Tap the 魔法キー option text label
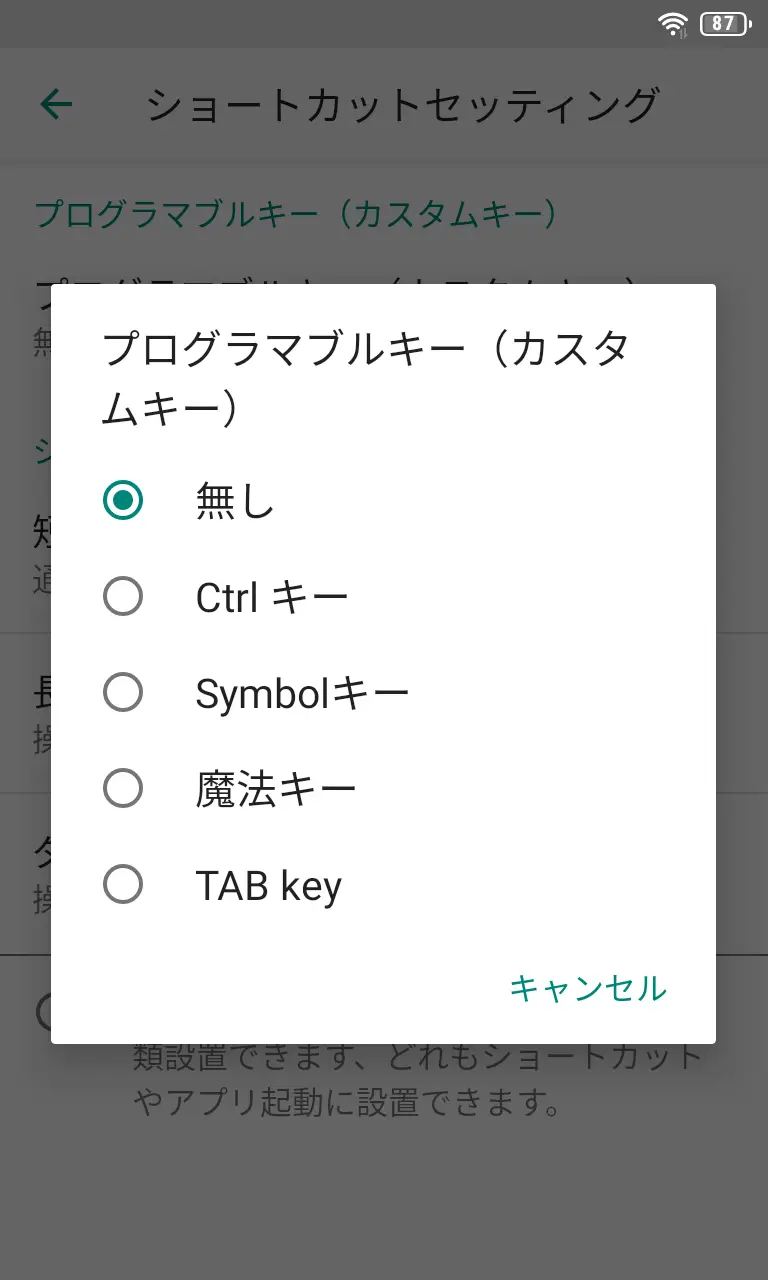Image resolution: width=768 pixels, height=1280 pixels. (x=276, y=790)
